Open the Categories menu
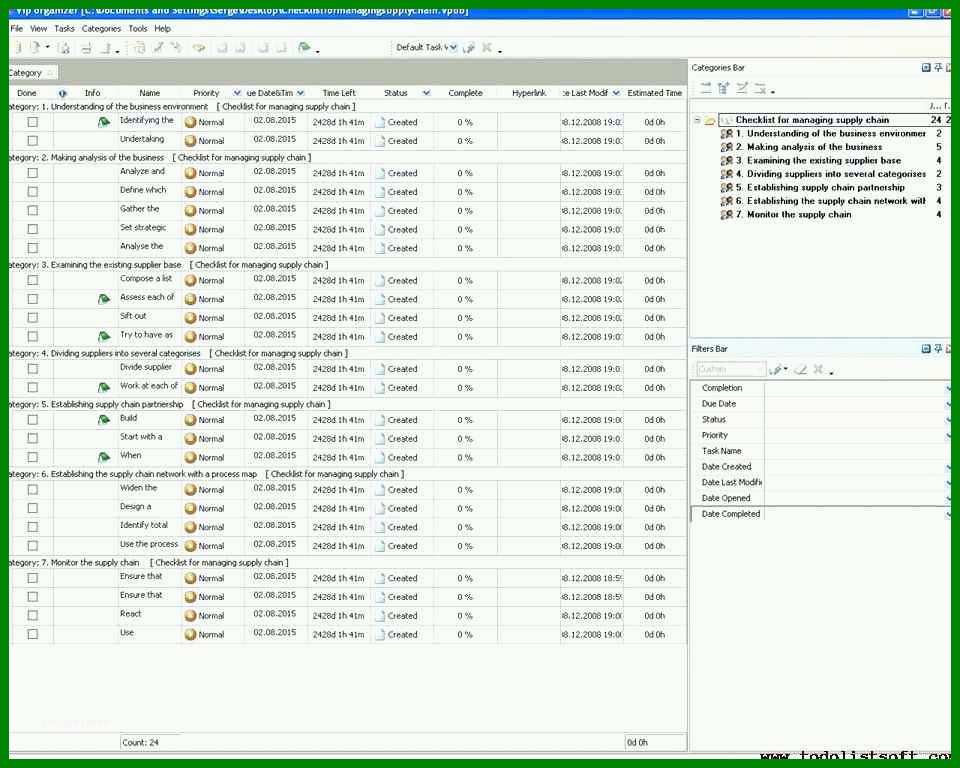 coord(102,29)
